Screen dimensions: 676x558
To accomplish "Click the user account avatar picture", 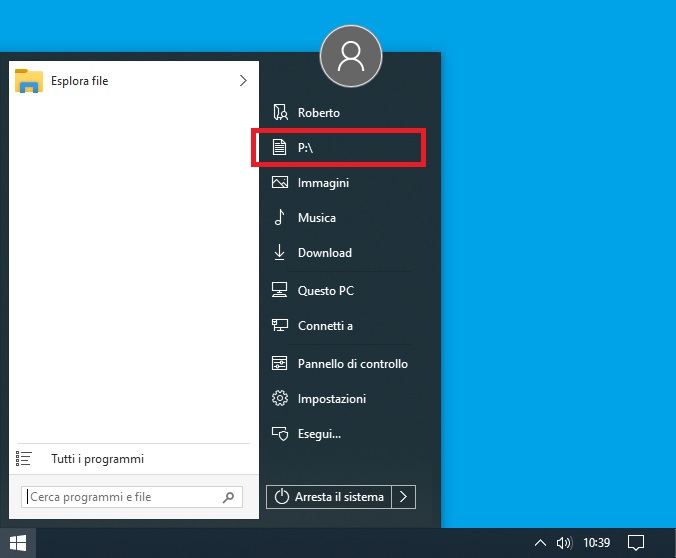I will (351, 56).
